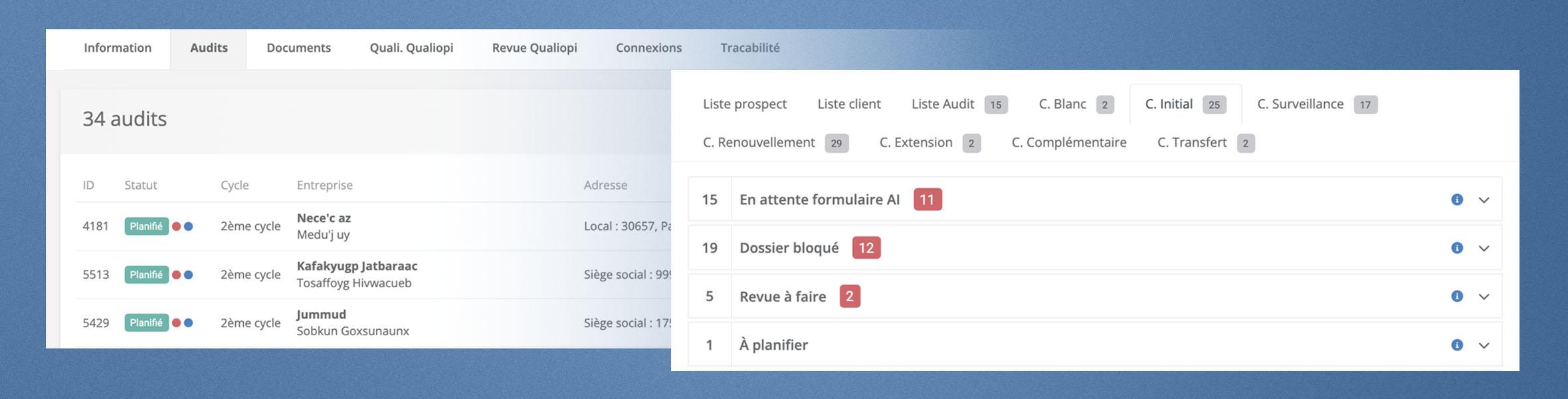1568x399 pixels.
Task: Expand the À planifier section
Action: coord(1484,346)
